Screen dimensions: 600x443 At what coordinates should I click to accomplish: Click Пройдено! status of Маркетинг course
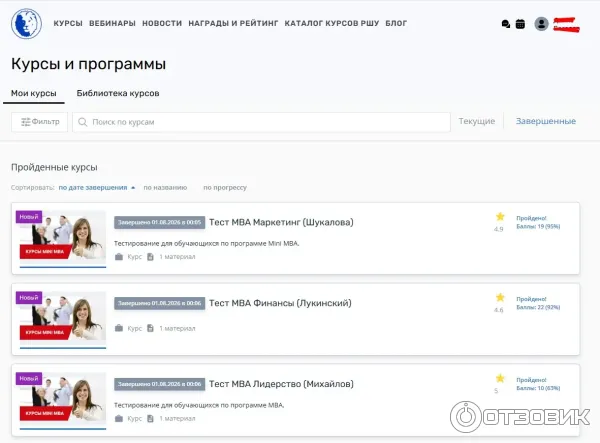tap(531, 218)
